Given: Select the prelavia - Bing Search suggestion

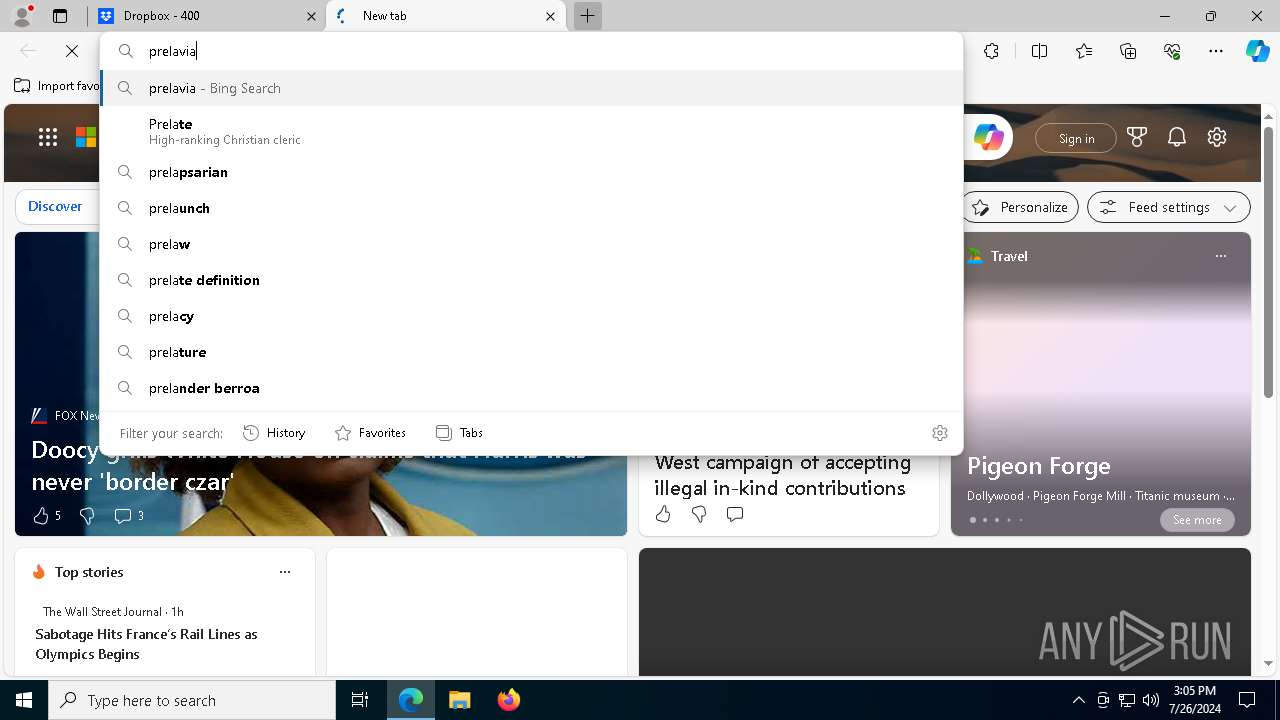Looking at the screenshot, I should (531, 88).
